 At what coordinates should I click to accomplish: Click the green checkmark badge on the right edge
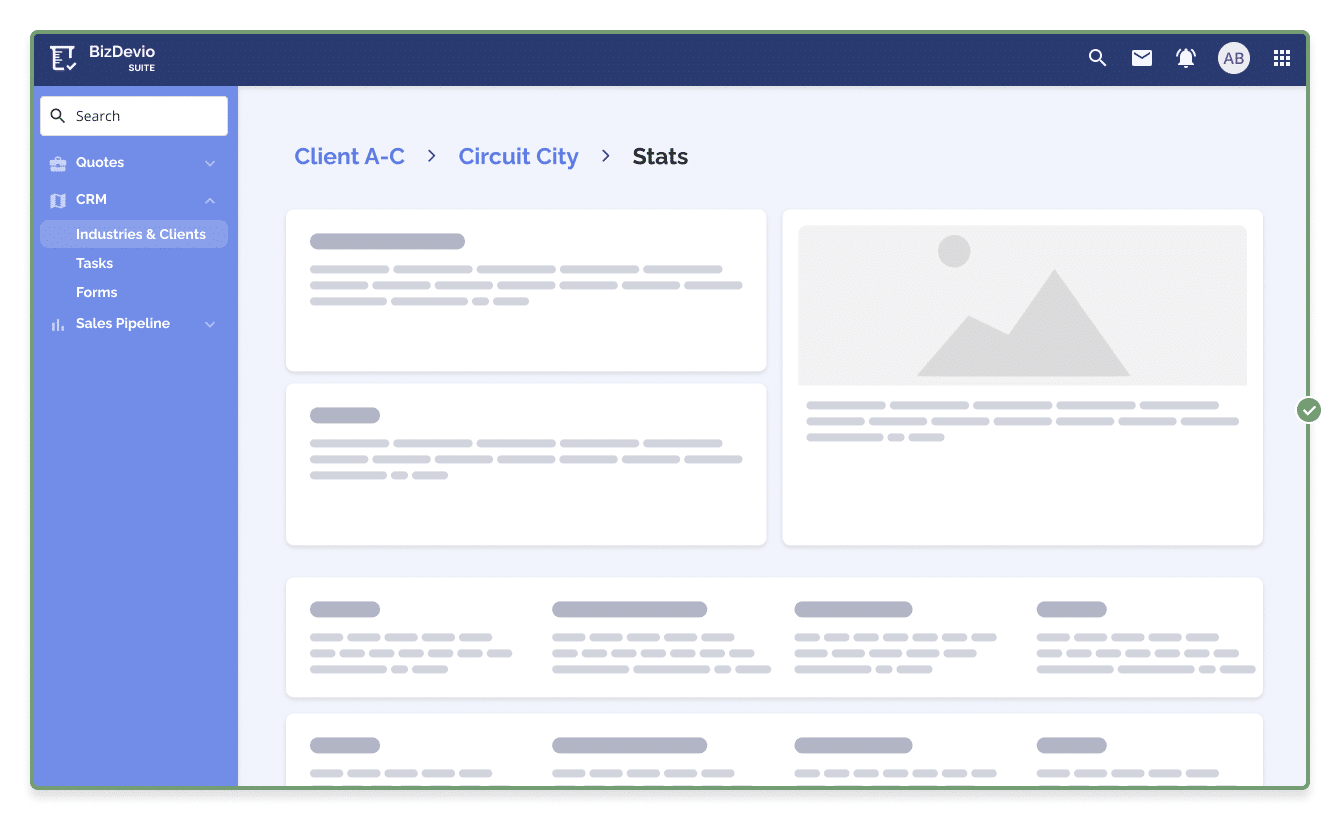point(1309,410)
